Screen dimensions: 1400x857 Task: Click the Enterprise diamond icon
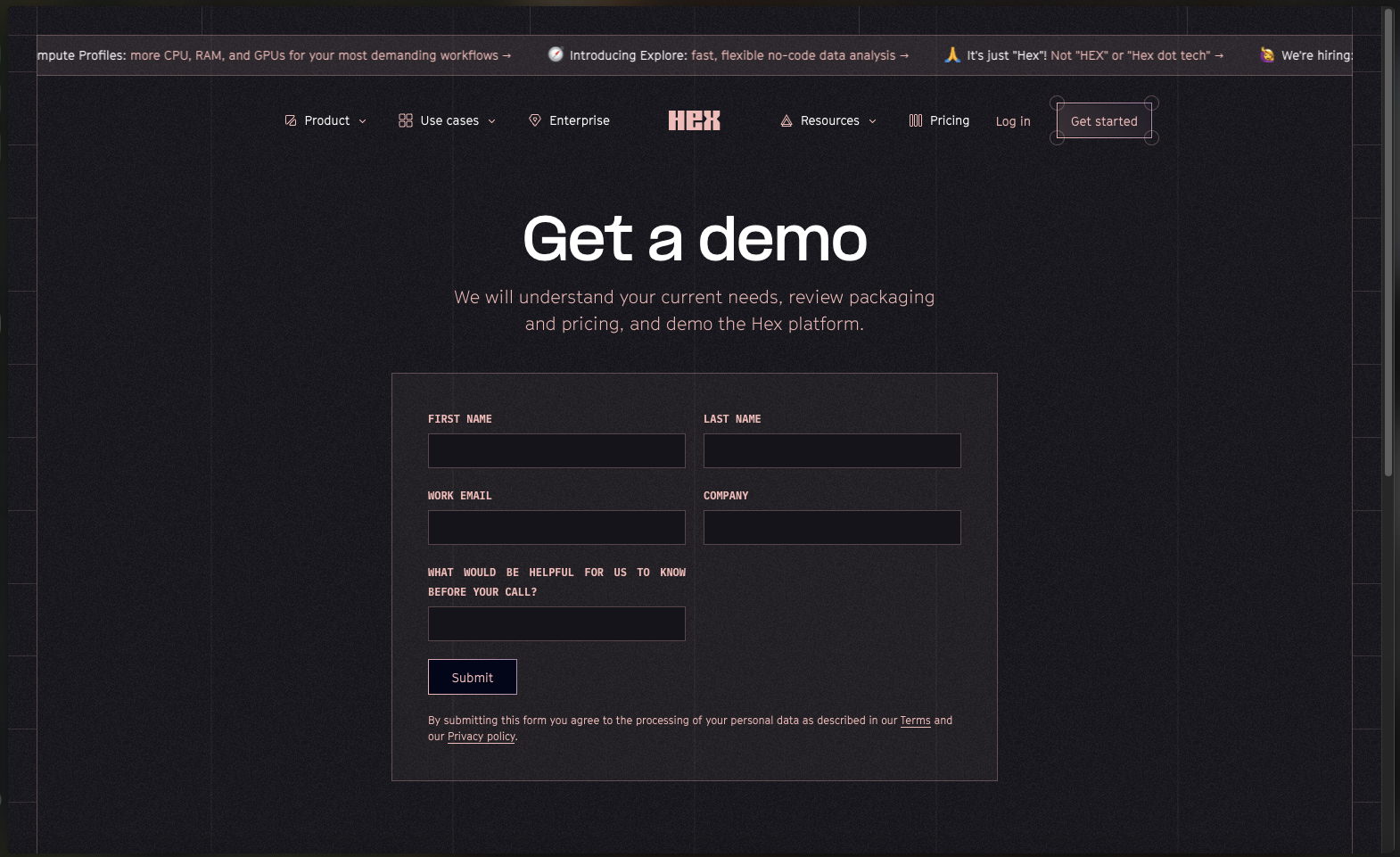click(x=535, y=120)
